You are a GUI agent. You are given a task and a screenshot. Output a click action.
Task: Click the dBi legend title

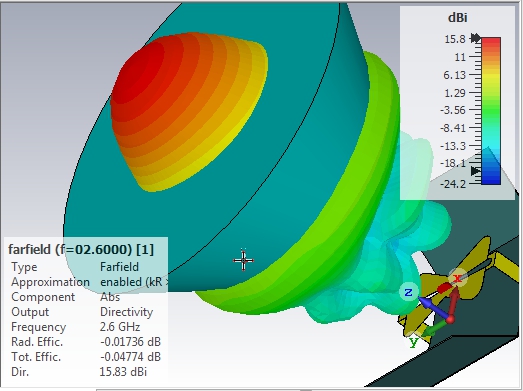tap(458, 18)
